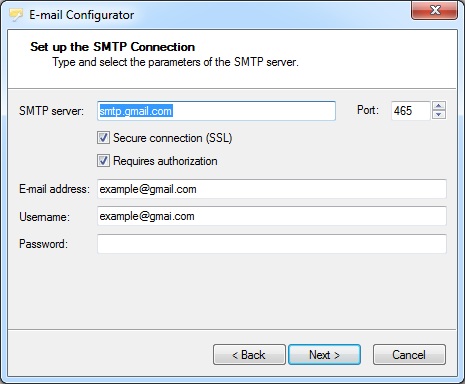Click the E-mail address label
The height and width of the screenshot is (384, 465).
coord(54,189)
